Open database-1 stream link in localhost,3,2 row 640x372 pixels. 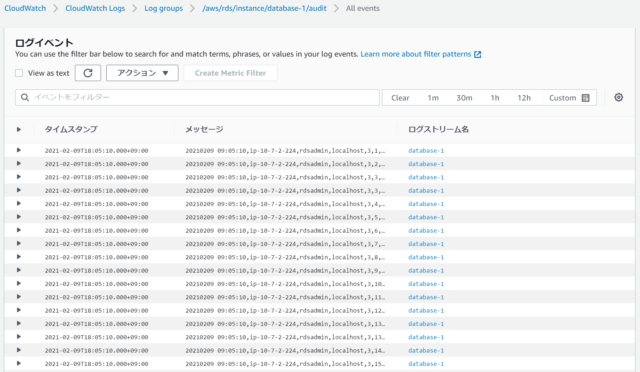click(426, 164)
